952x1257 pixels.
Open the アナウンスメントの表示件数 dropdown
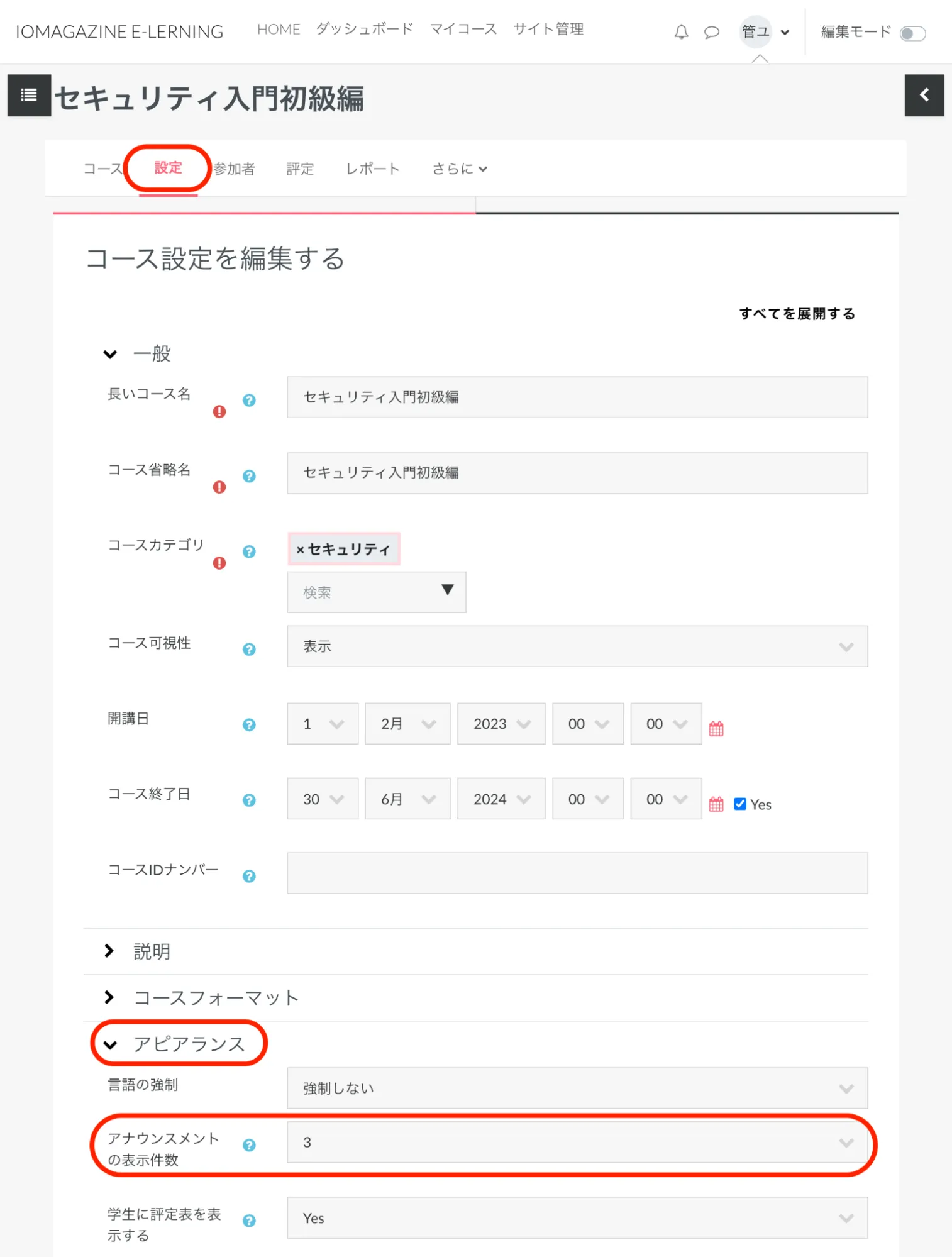click(577, 1143)
